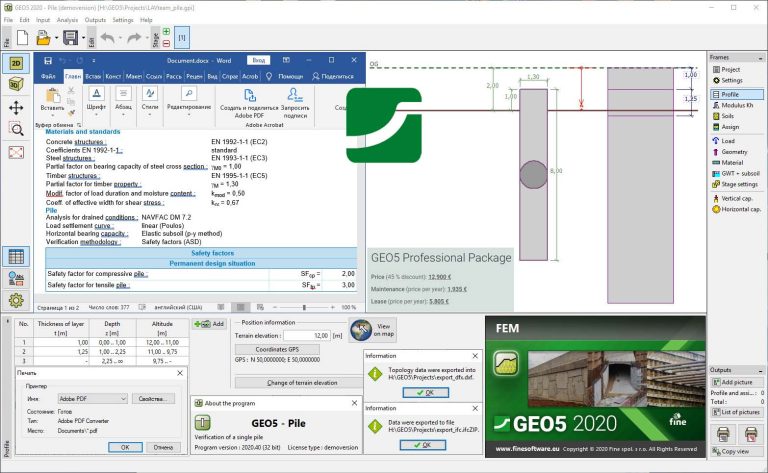The width and height of the screenshot is (768, 473).
Task: Open the Horizontal cap. frame
Action: tap(736, 209)
